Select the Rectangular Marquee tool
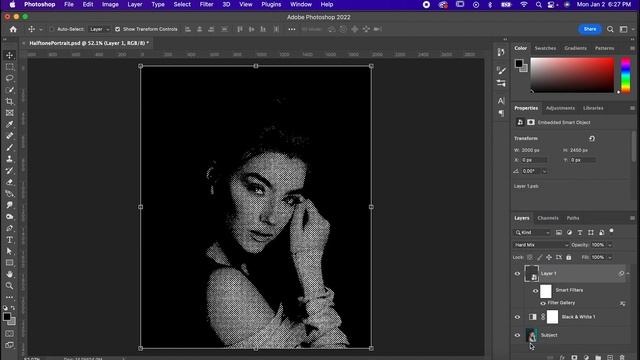The image size is (640, 360). pos(10,67)
